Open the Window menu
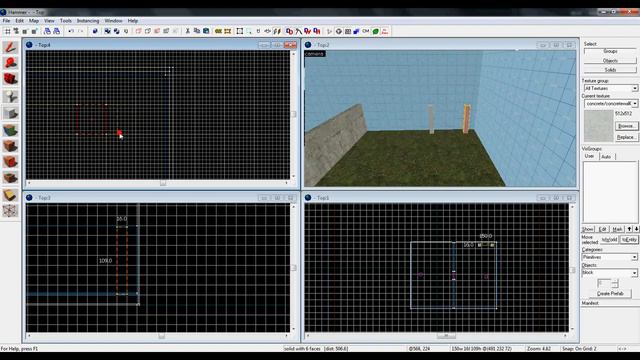This screenshot has width=640, height=360. click(113, 20)
